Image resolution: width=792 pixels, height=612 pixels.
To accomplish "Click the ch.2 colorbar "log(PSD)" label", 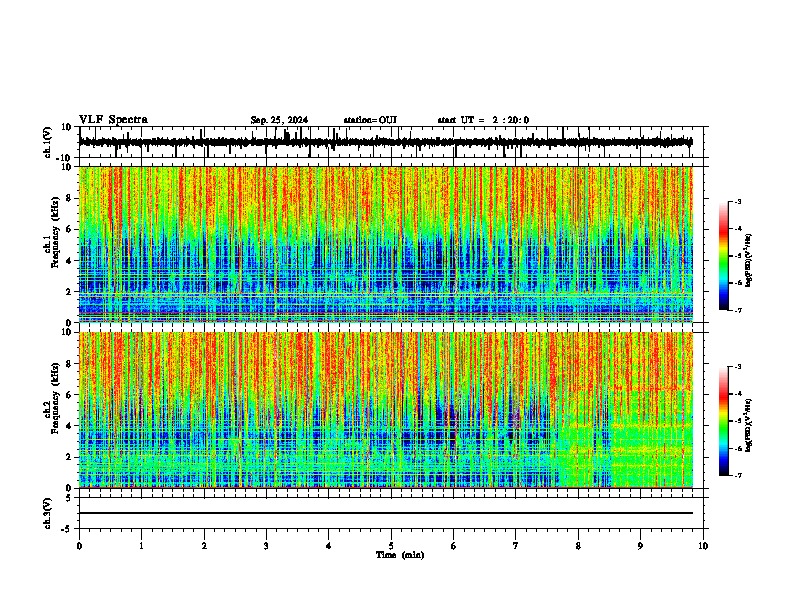I will [748, 426].
